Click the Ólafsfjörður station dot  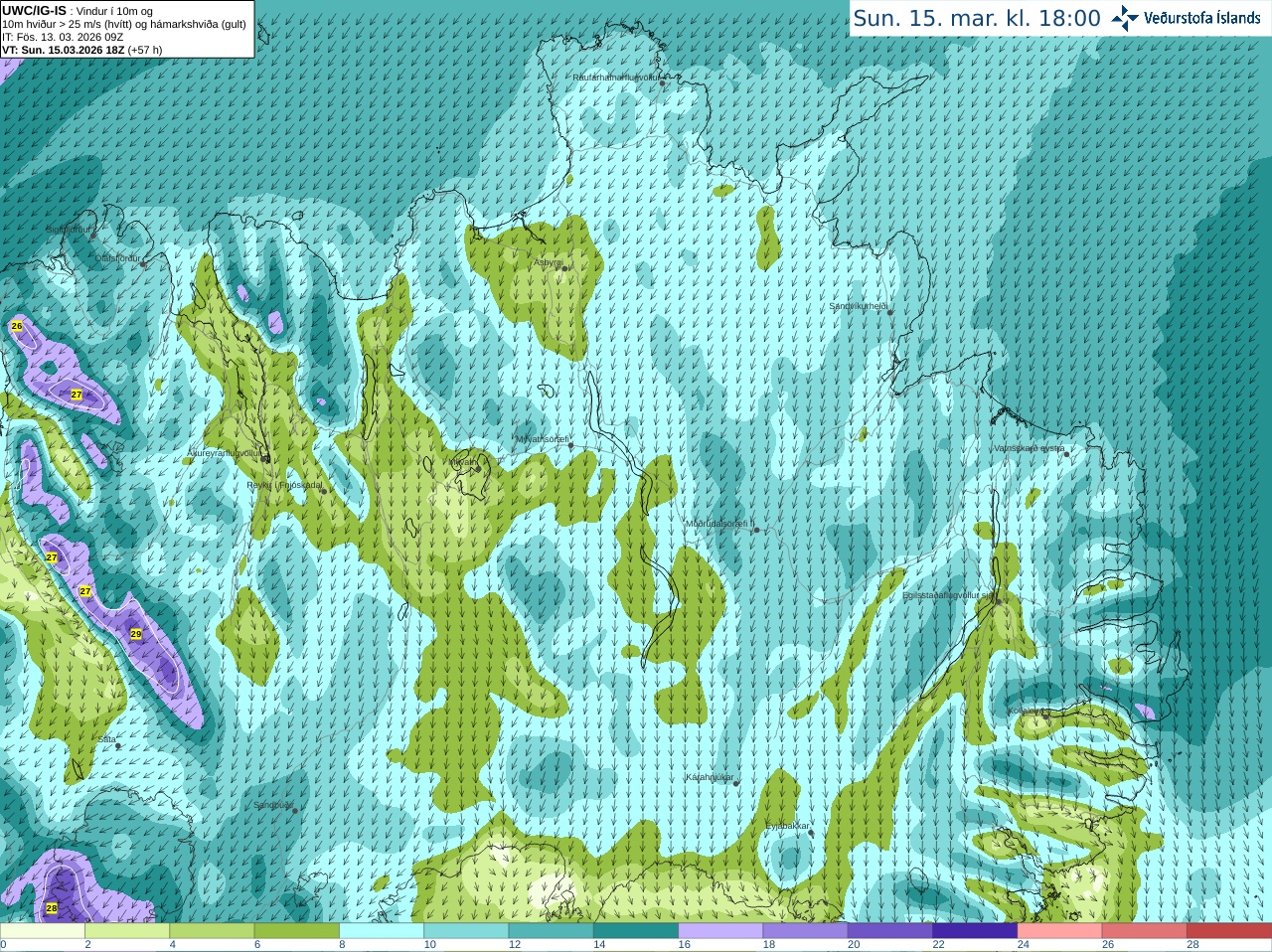tap(143, 264)
